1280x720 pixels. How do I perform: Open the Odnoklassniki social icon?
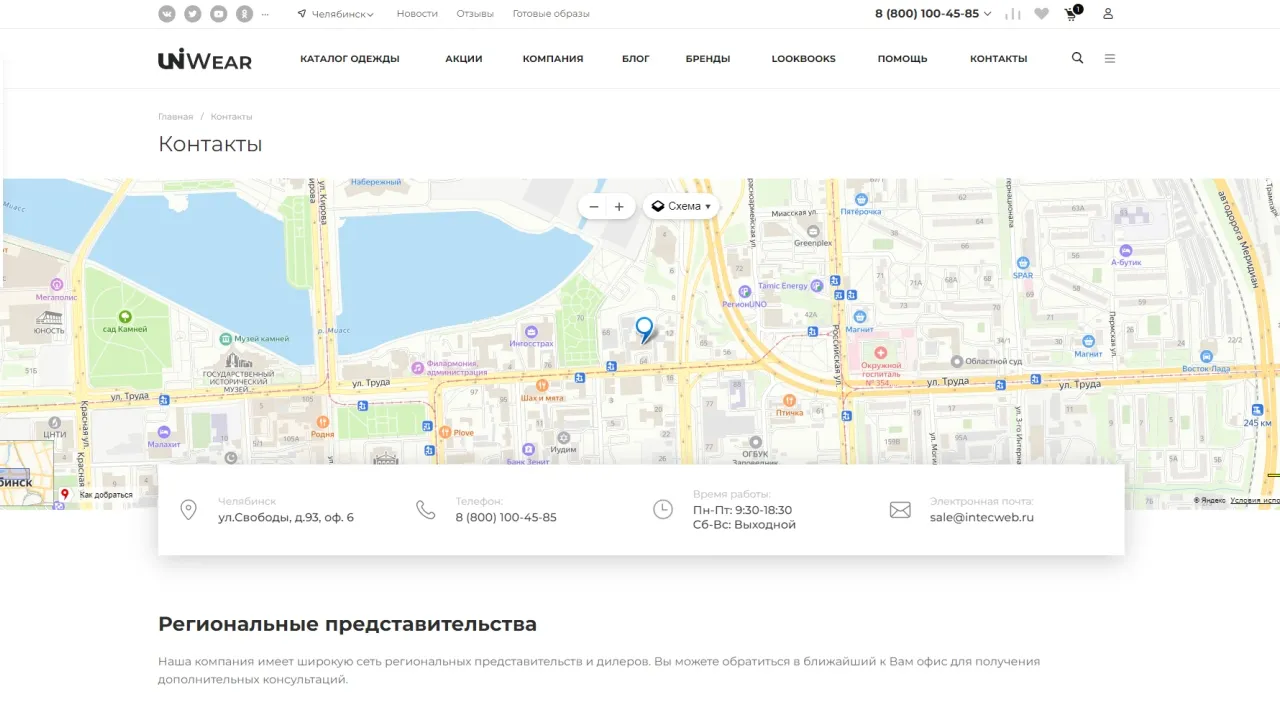245,14
